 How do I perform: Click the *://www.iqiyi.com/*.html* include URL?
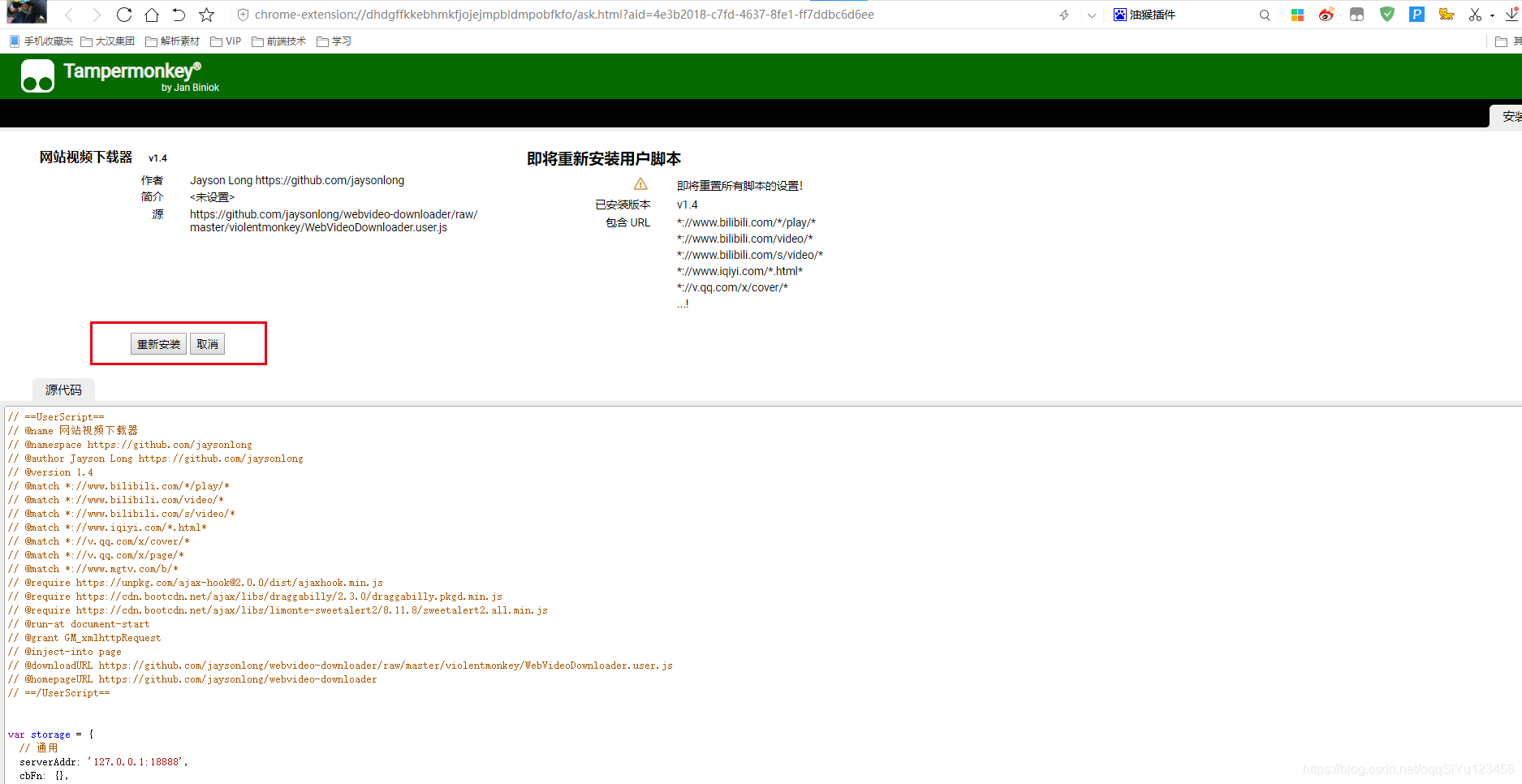pyautogui.click(x=739, y=271)
